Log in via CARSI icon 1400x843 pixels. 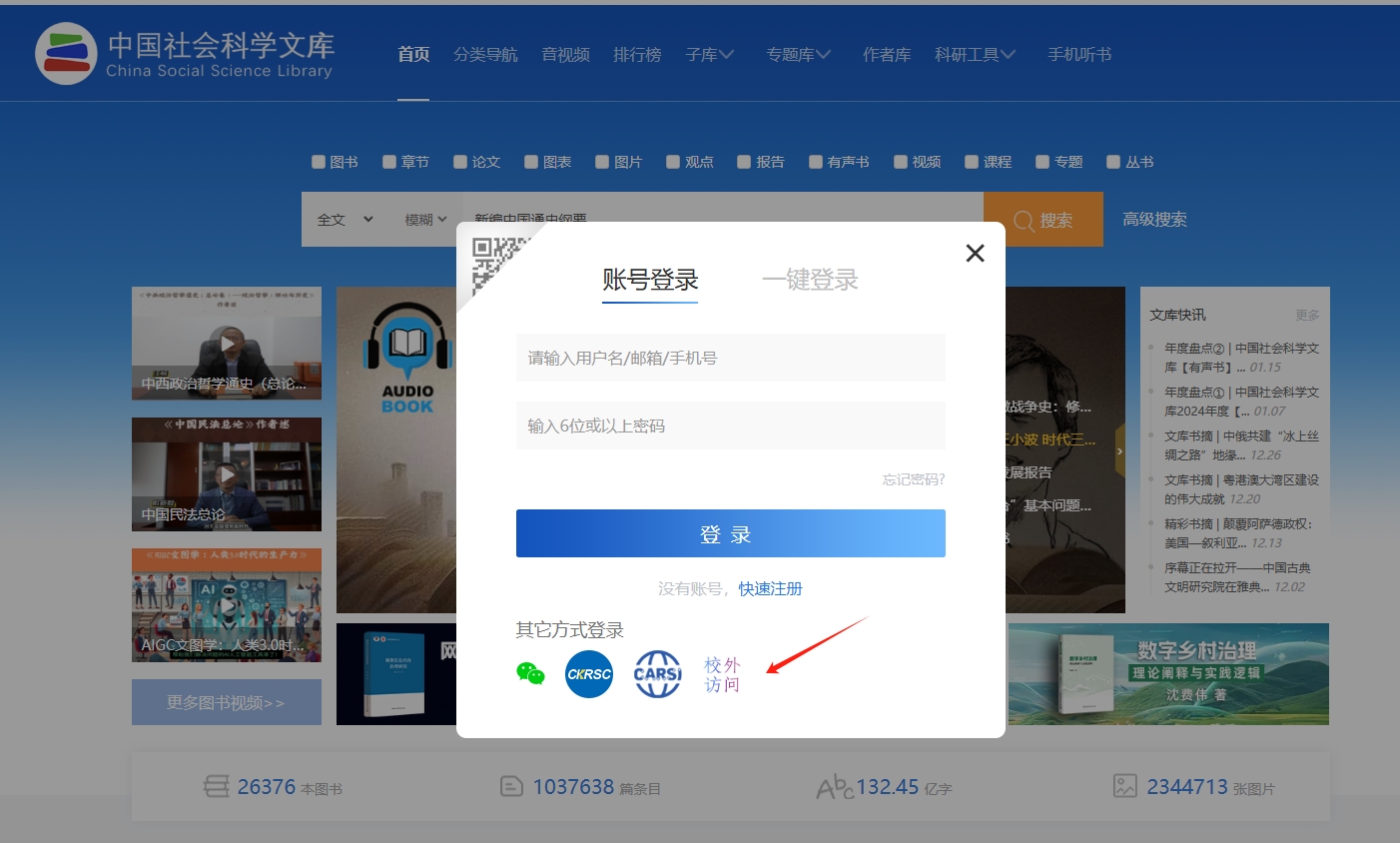(x=658, y=674)
